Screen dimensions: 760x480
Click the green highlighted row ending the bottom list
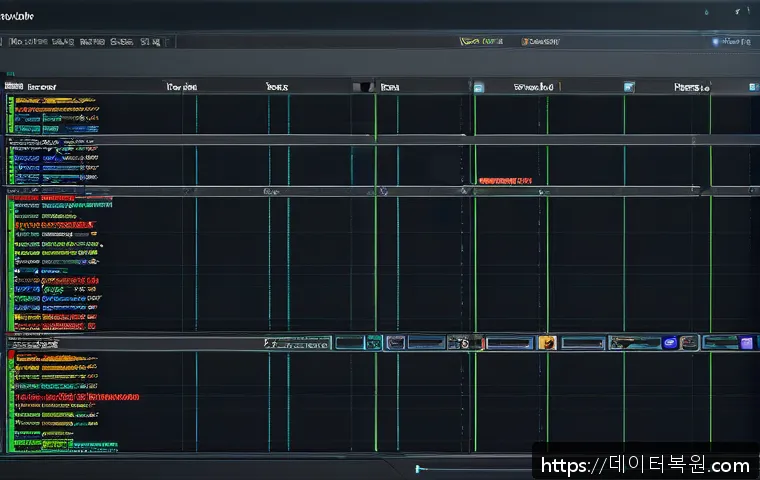66,445
